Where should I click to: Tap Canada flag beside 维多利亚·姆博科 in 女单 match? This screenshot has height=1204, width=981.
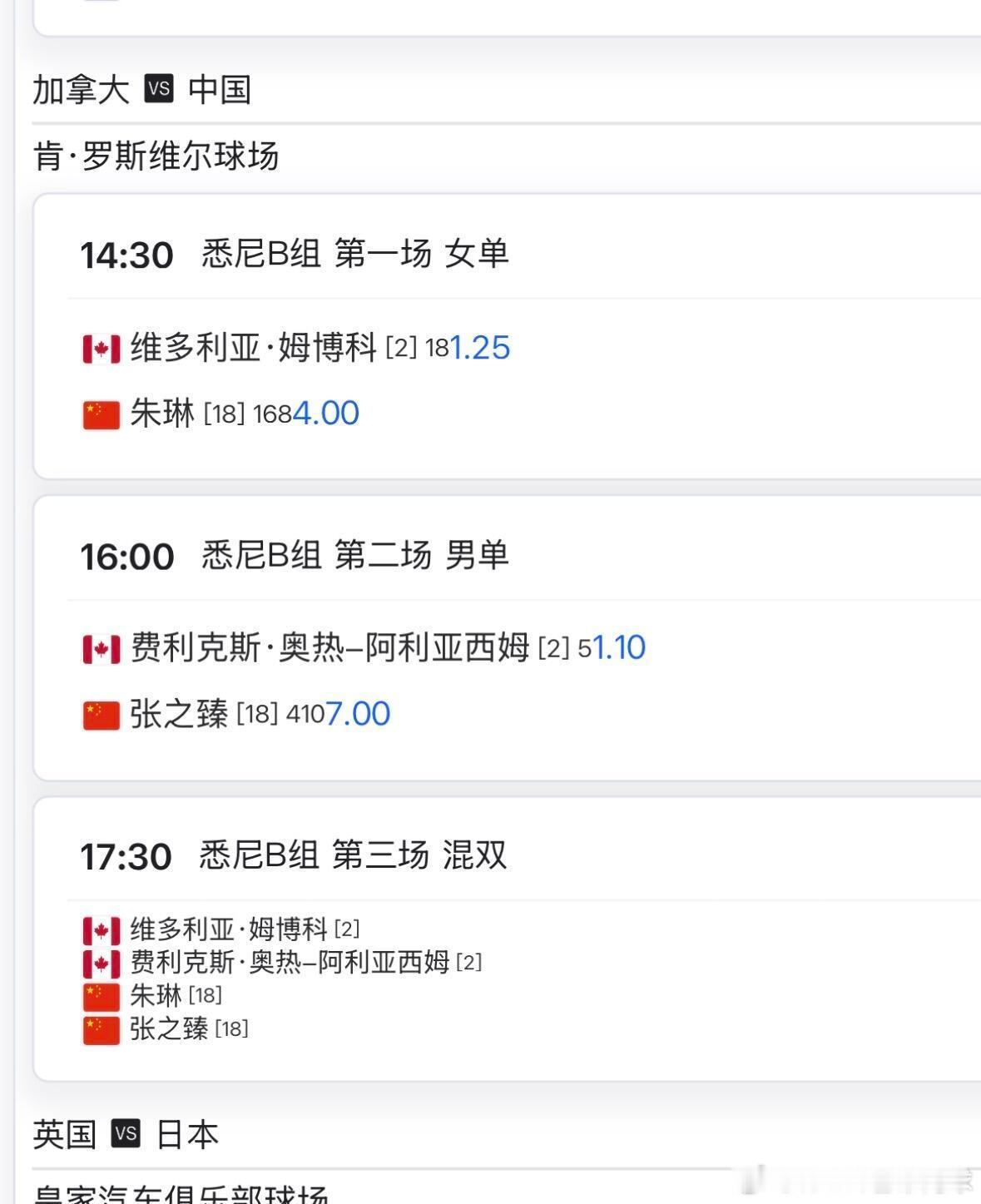(x=101, y=349)
